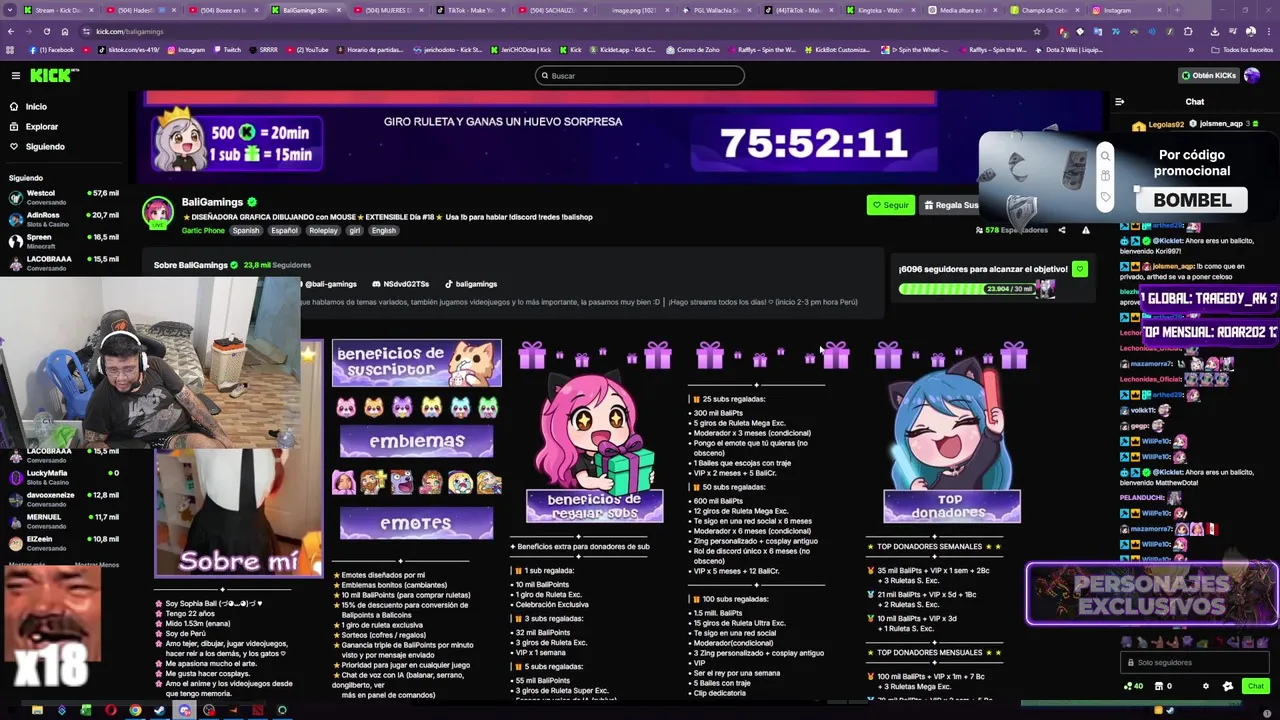Open the Kick hamburger sidebar menu
This screenshot has height=720, width=1280.
point(15,75)
